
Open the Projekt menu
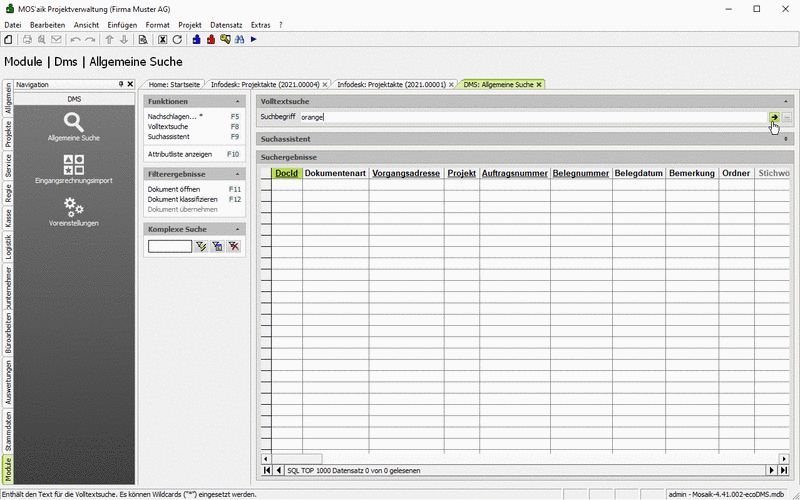tap(190, 24)
